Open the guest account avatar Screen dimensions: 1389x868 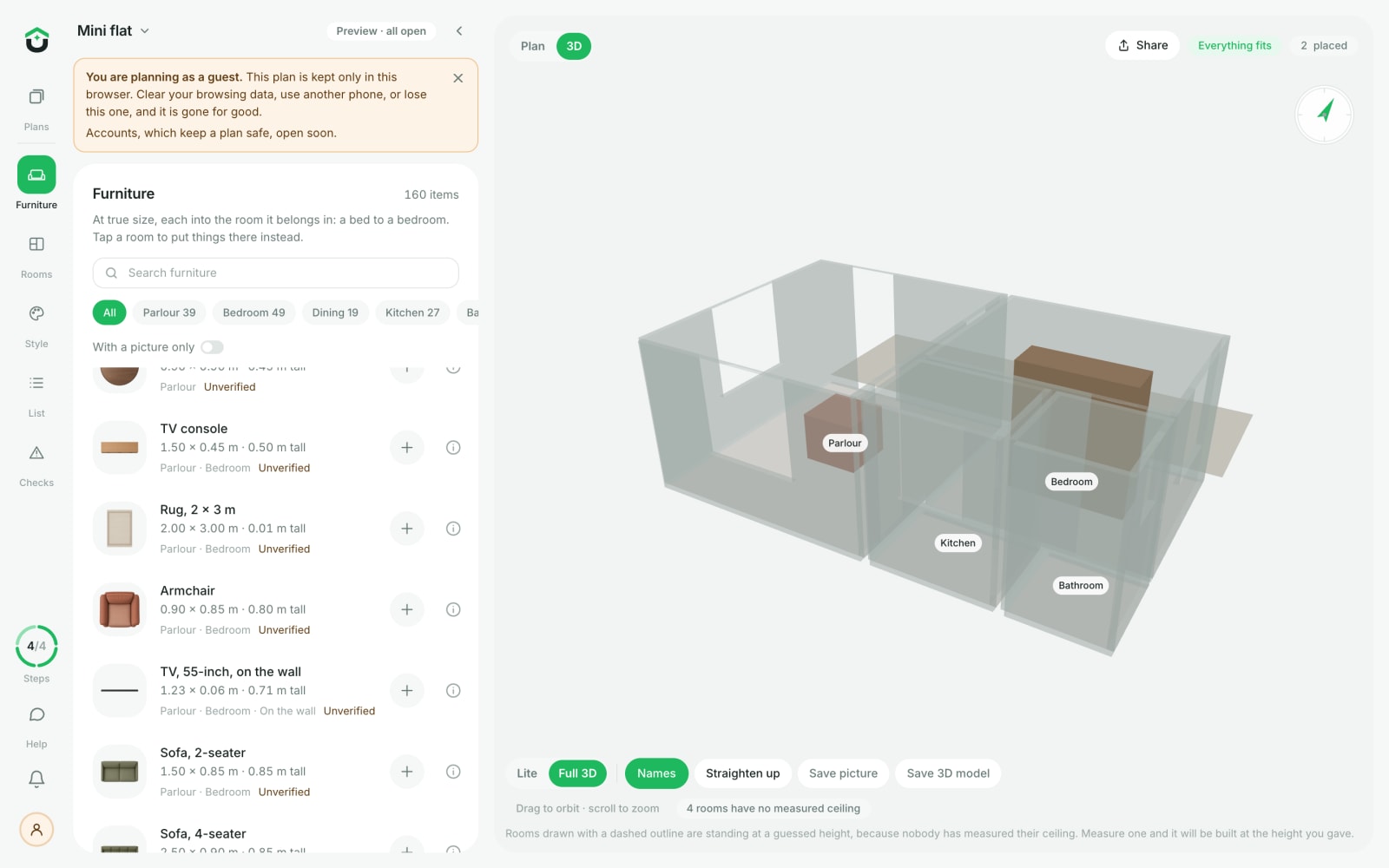[36, 829]
